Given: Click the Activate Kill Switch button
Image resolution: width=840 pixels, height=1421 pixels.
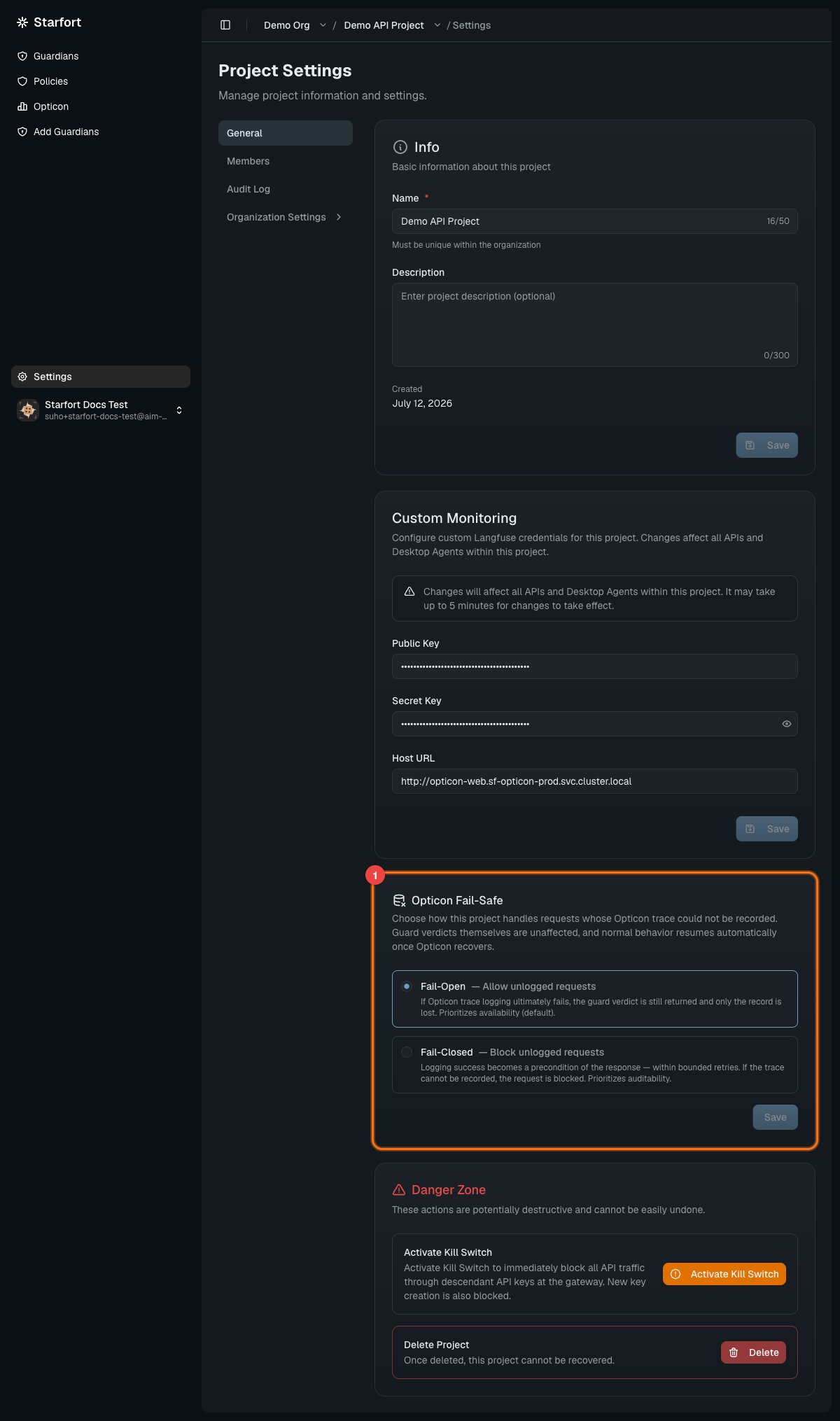Looking at the screenshot, I should [x=724, y=1274].
